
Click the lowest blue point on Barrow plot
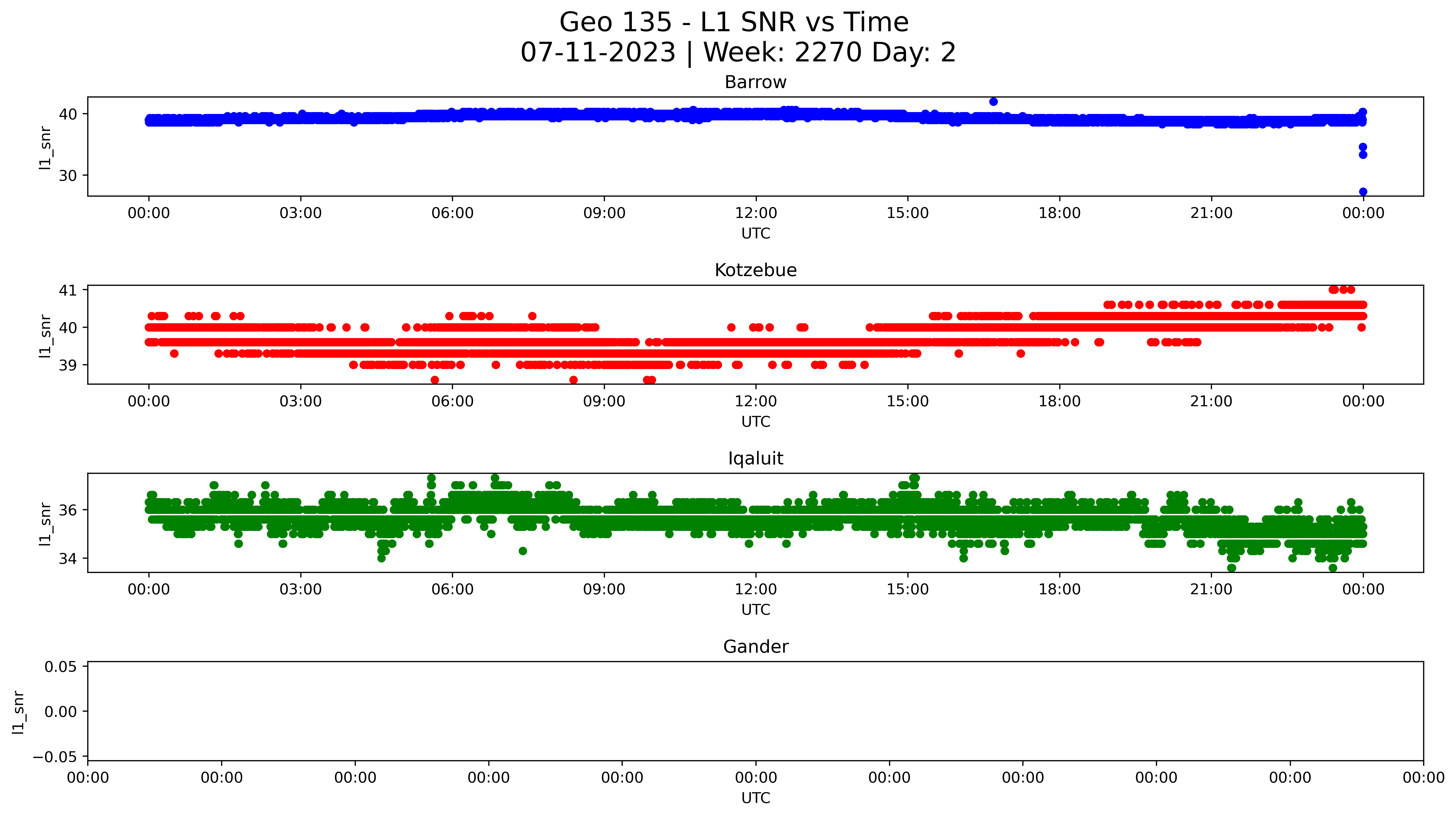1363,192
